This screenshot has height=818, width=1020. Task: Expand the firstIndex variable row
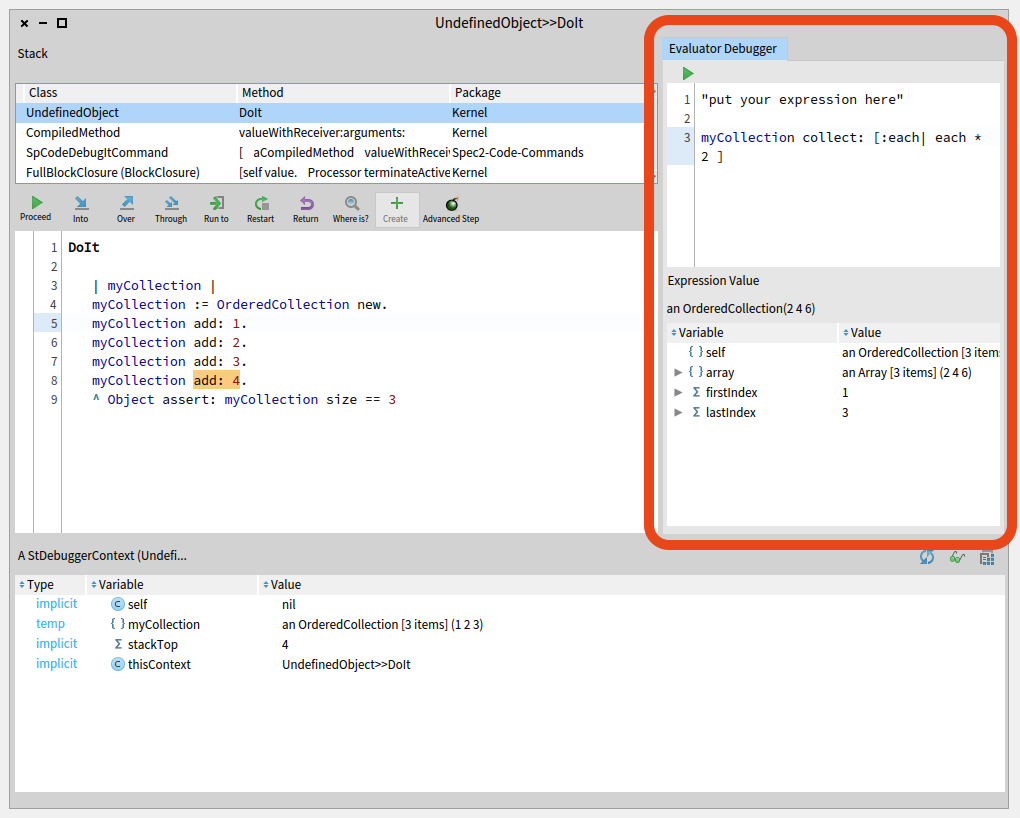click(680, 393)
